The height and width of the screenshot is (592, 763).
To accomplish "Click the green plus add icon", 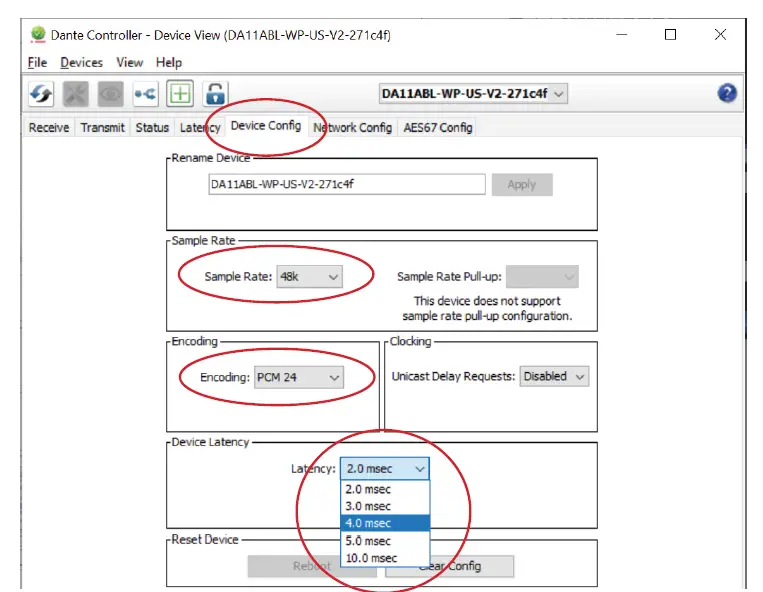I will coord(180,93).
